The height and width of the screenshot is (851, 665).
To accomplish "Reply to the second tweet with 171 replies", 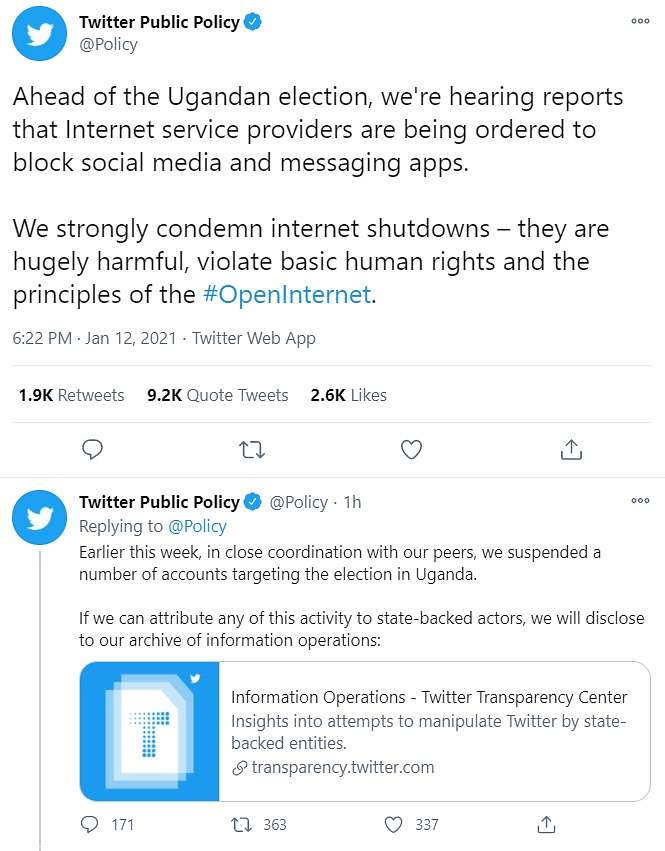I will (x=90, y=824).
